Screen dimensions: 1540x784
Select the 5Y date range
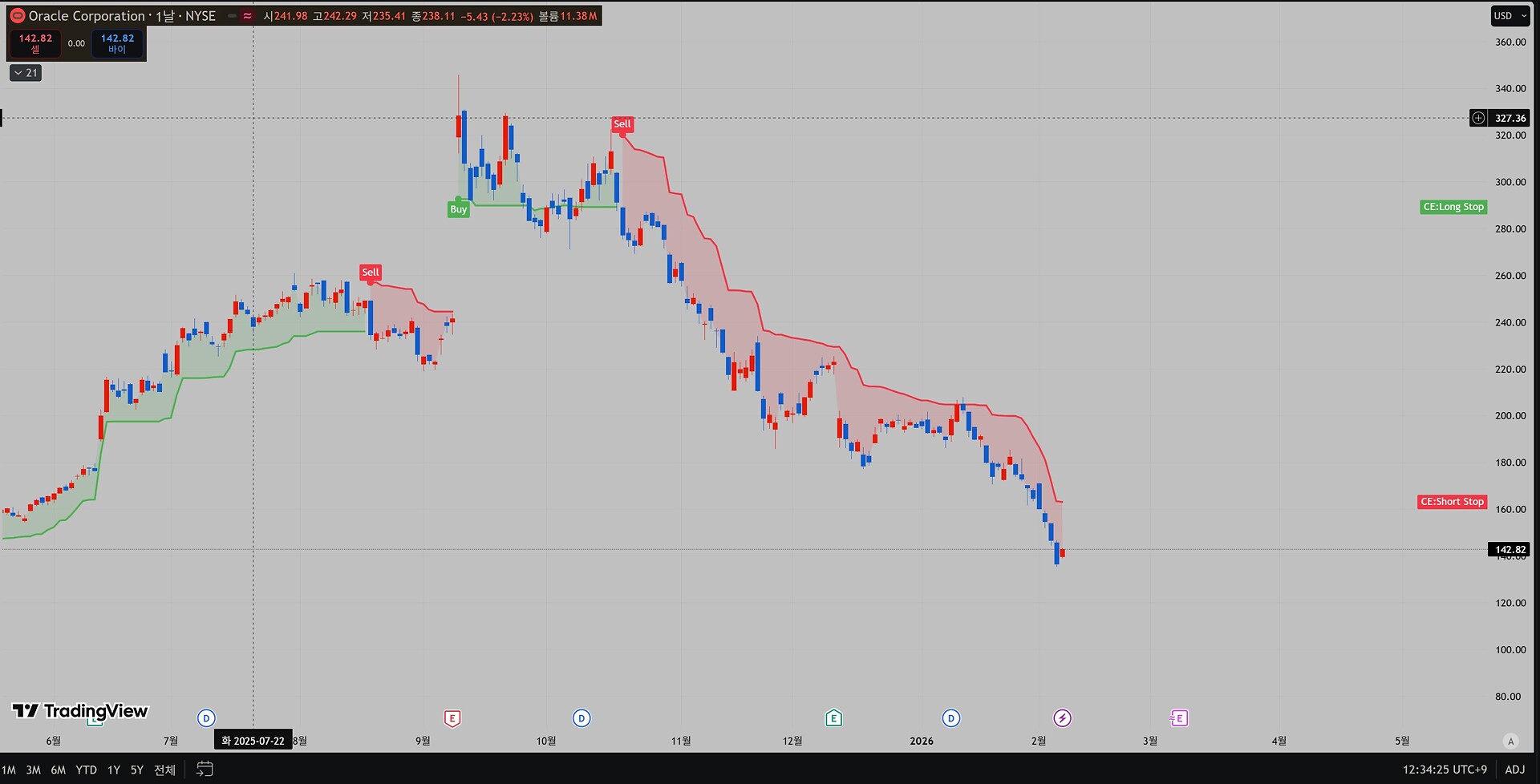pos(137,770)
